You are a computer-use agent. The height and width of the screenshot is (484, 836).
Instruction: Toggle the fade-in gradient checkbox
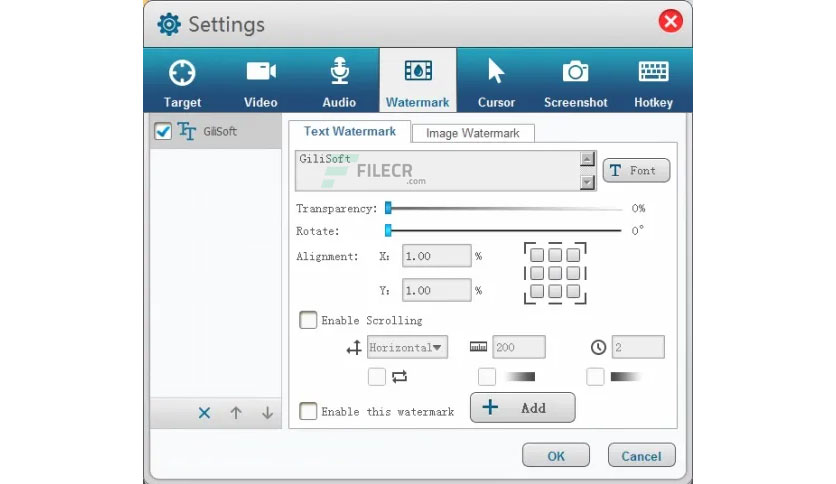[x=487, y=377]
